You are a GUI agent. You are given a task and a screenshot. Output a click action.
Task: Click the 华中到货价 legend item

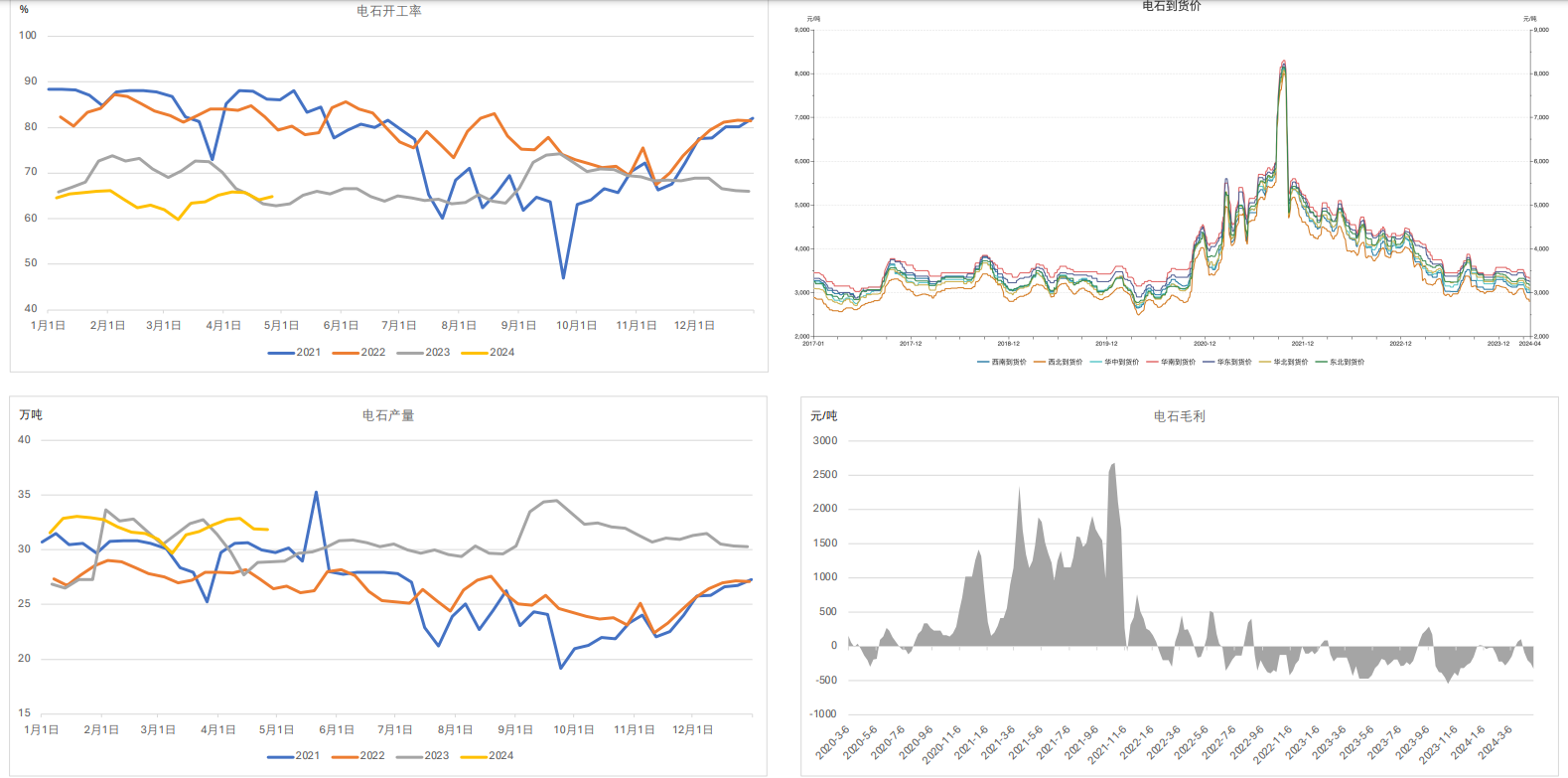tap(1115, 363)
